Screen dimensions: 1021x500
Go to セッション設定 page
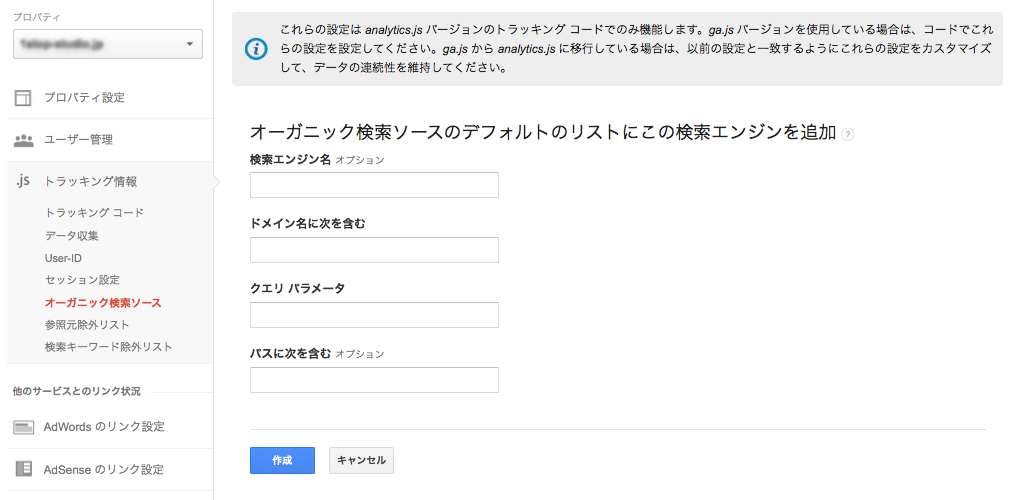[82, 280]
